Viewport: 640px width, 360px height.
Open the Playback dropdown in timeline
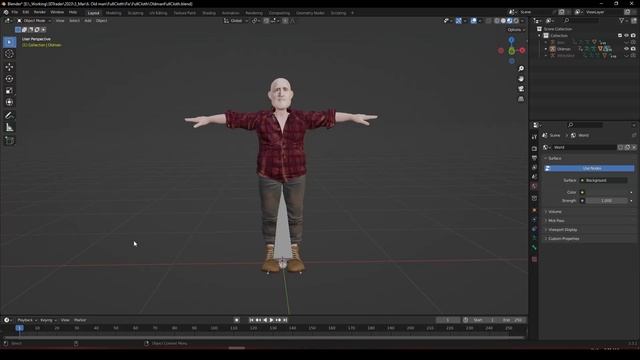[27, 320]
